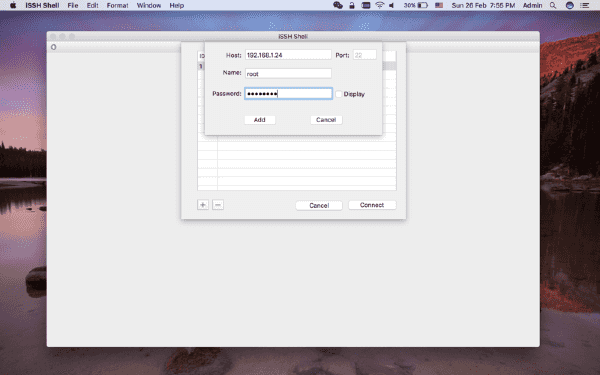Click into the Password field

coord(288,94)
